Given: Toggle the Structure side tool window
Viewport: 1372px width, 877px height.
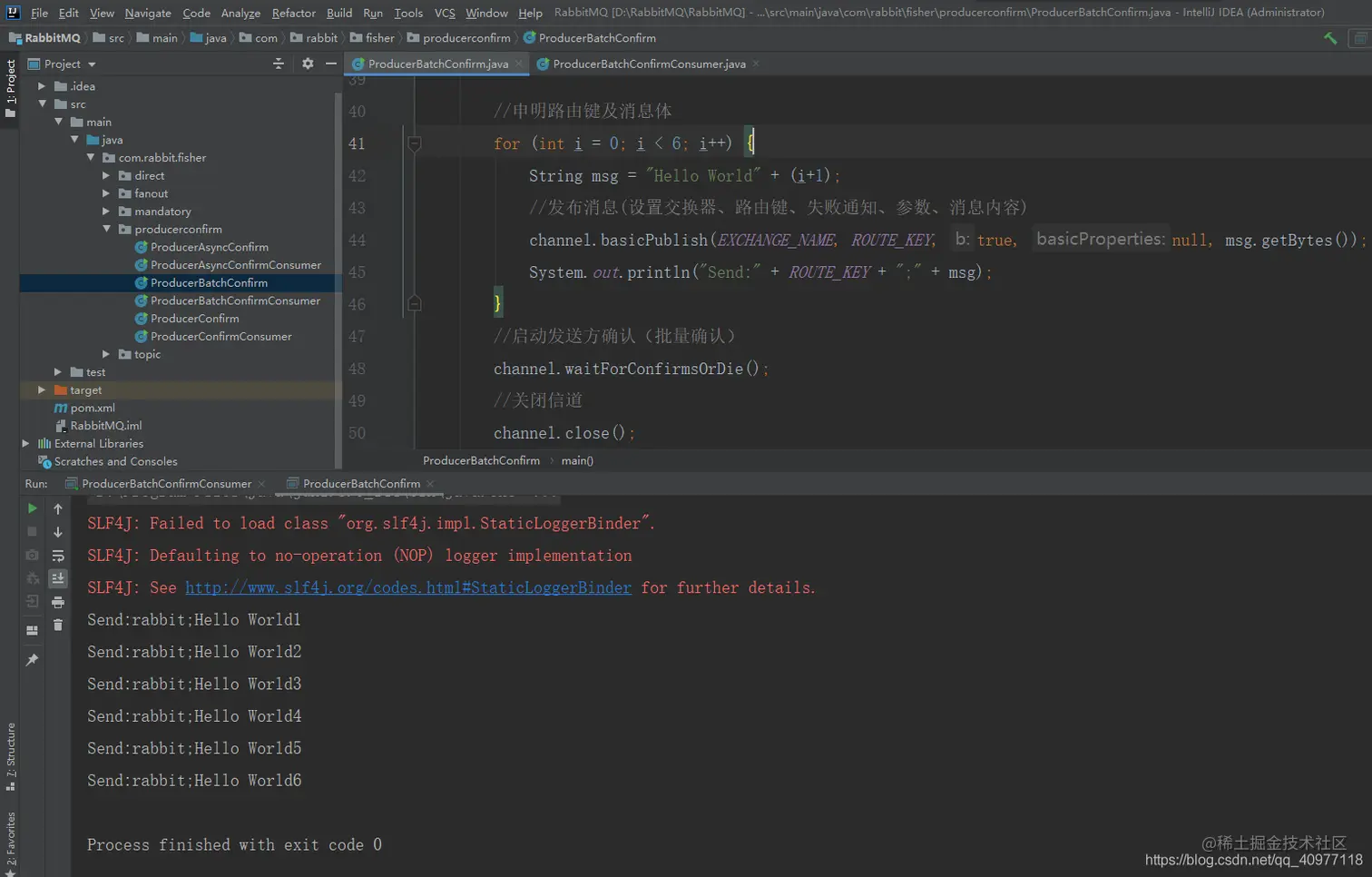Looking at the screenshot, I should click(x=10, y=756).
